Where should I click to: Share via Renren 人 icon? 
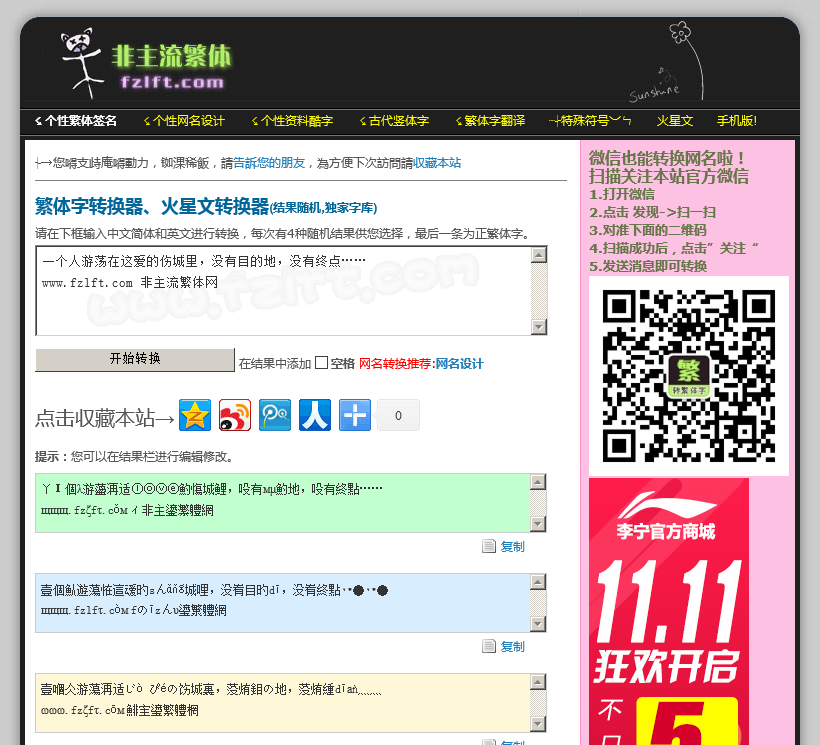(315, 415)
